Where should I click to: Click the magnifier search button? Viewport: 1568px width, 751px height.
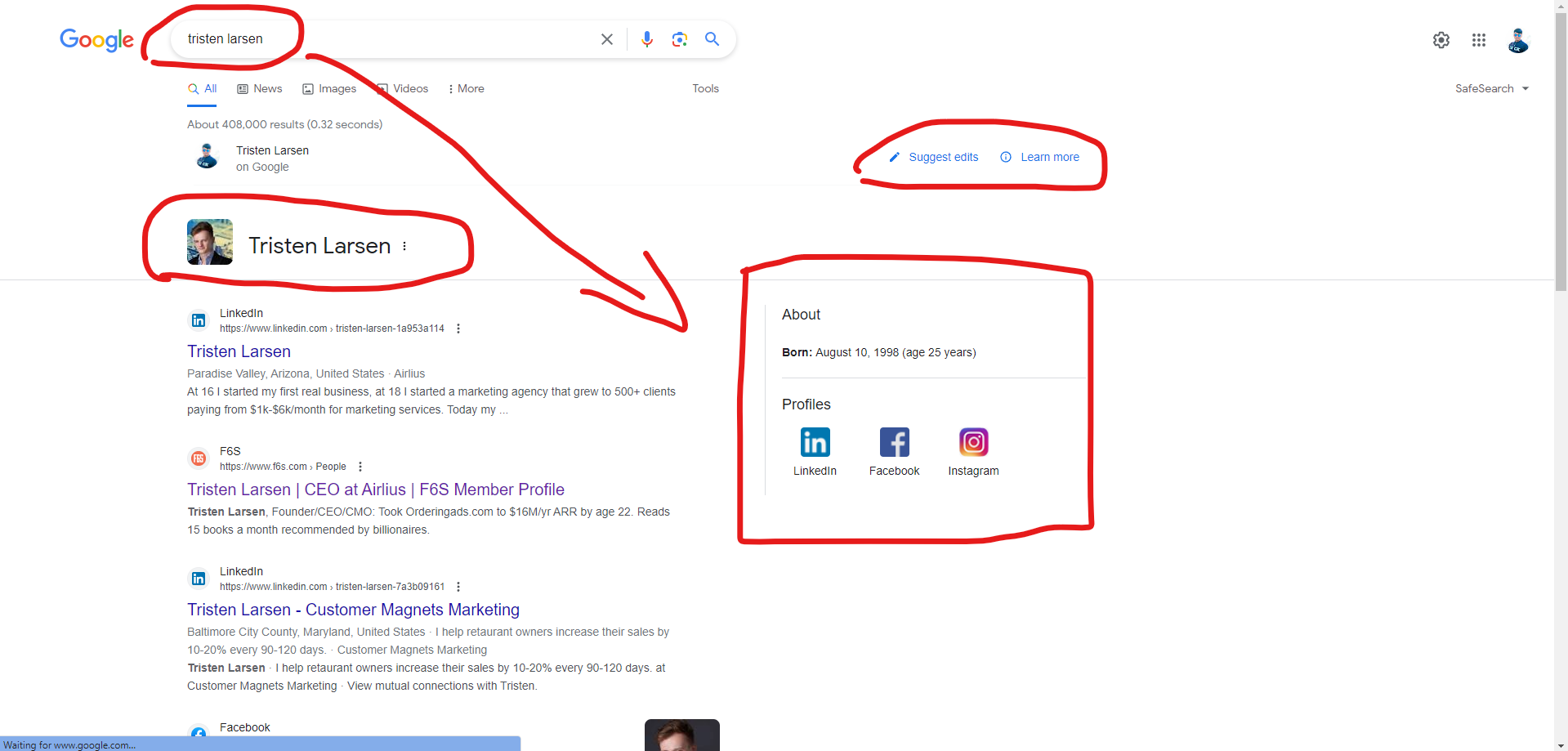(x=712, y=39)
